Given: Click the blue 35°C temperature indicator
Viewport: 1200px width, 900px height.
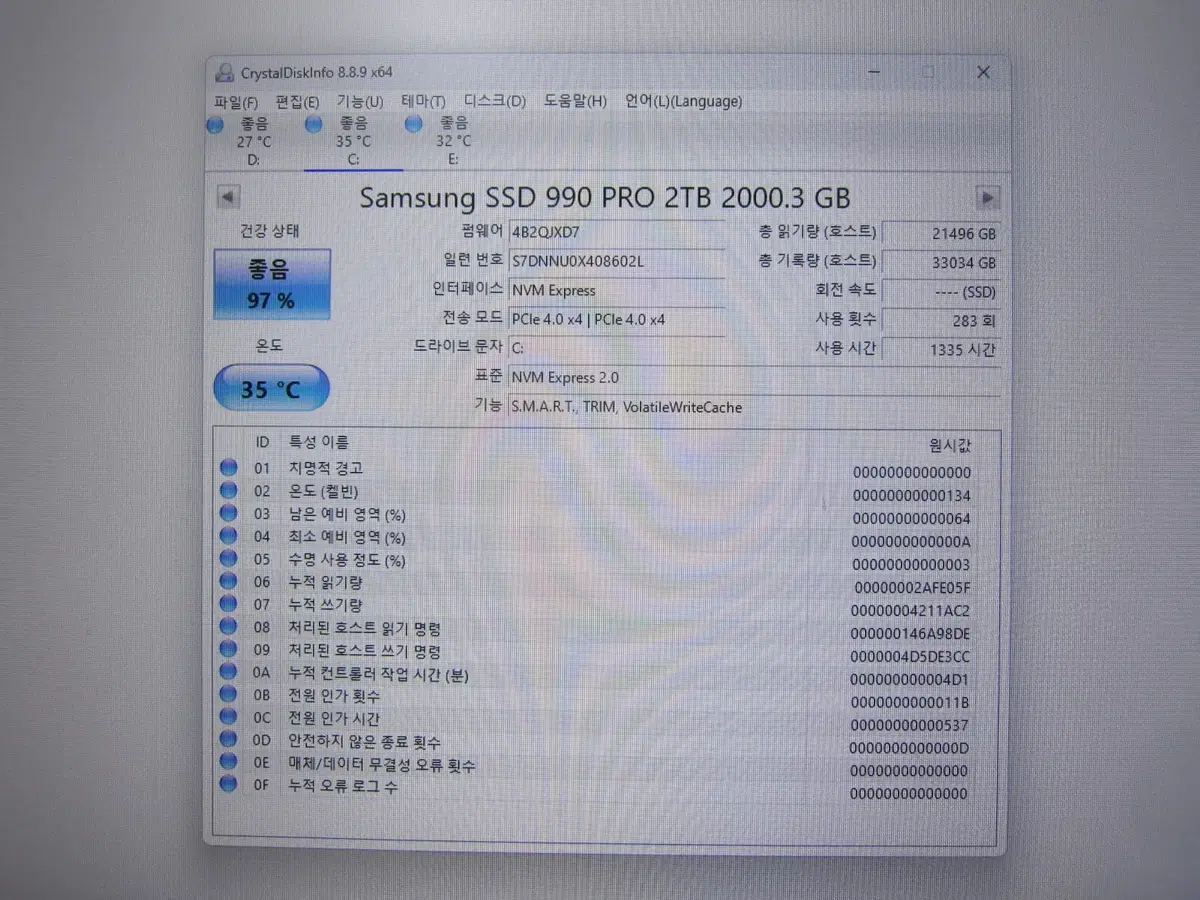Looking at the screenshot, I should (270, 388).
